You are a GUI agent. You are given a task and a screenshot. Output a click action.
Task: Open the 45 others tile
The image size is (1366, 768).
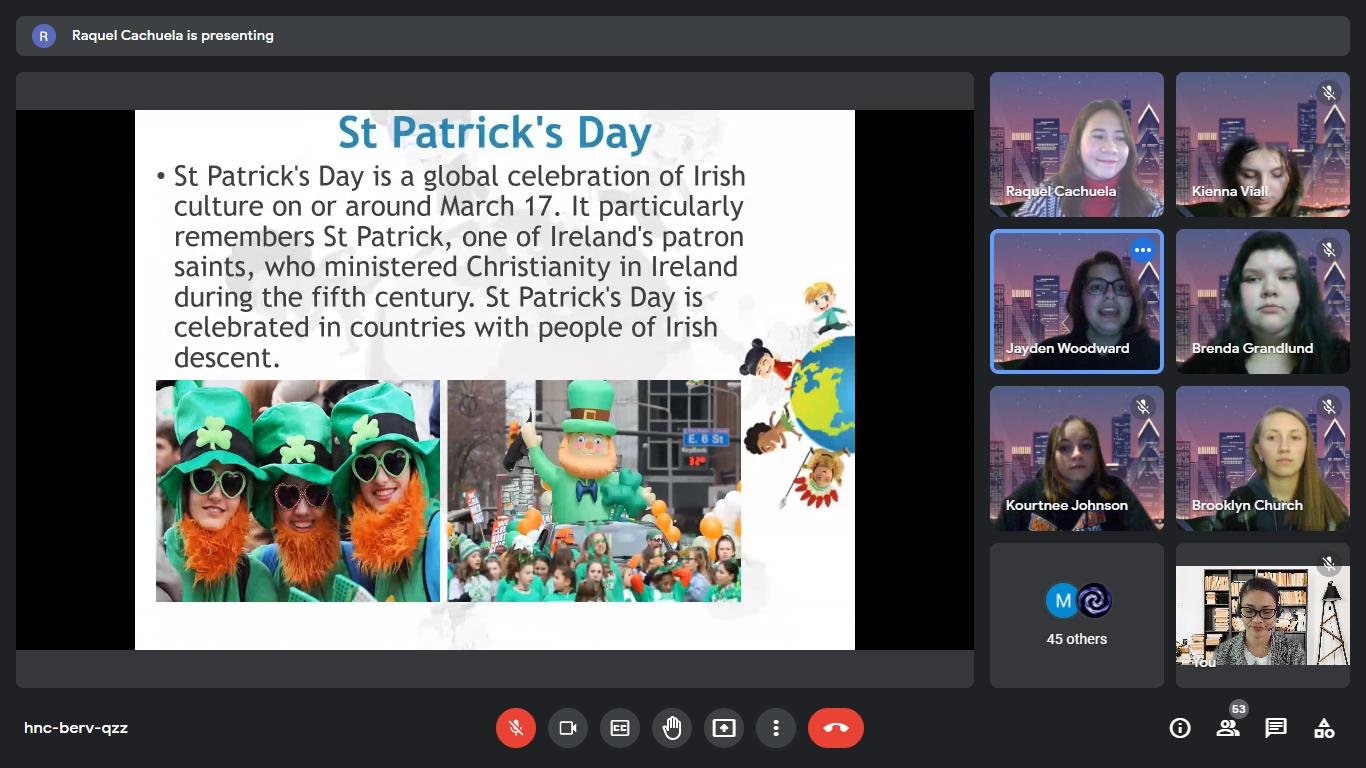1077,615
